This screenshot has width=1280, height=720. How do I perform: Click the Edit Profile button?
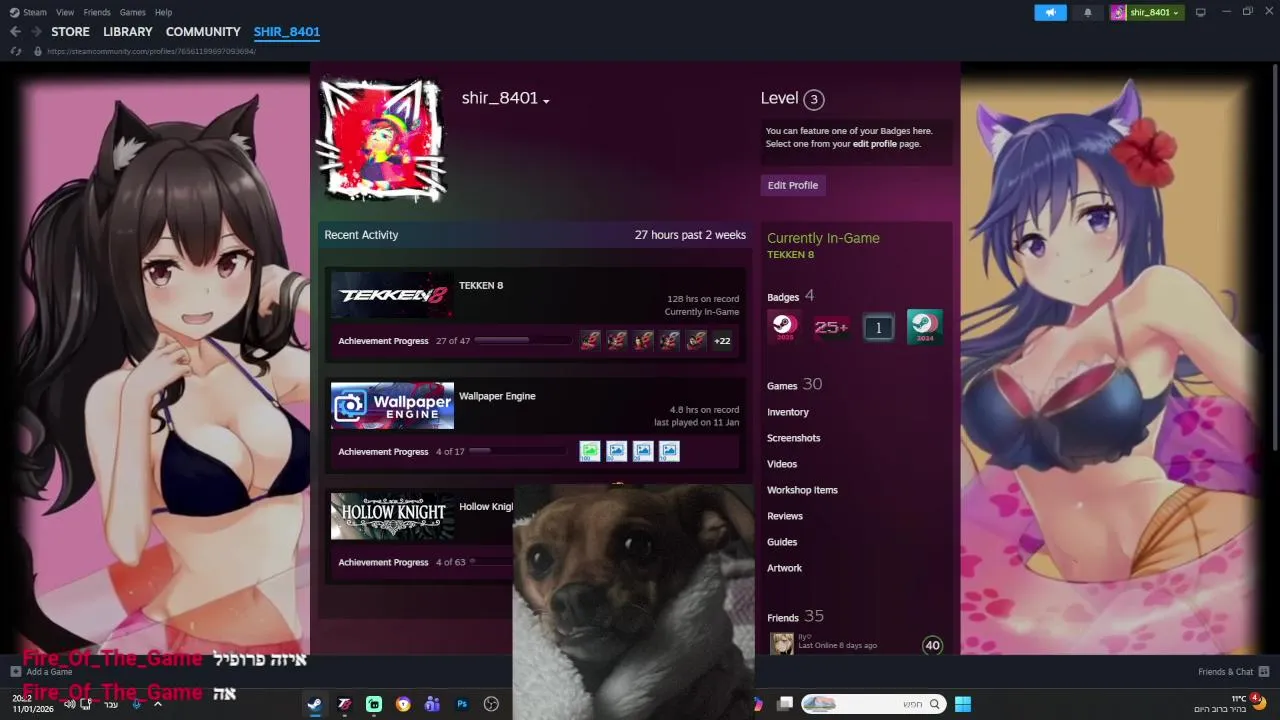pos(793,185)
